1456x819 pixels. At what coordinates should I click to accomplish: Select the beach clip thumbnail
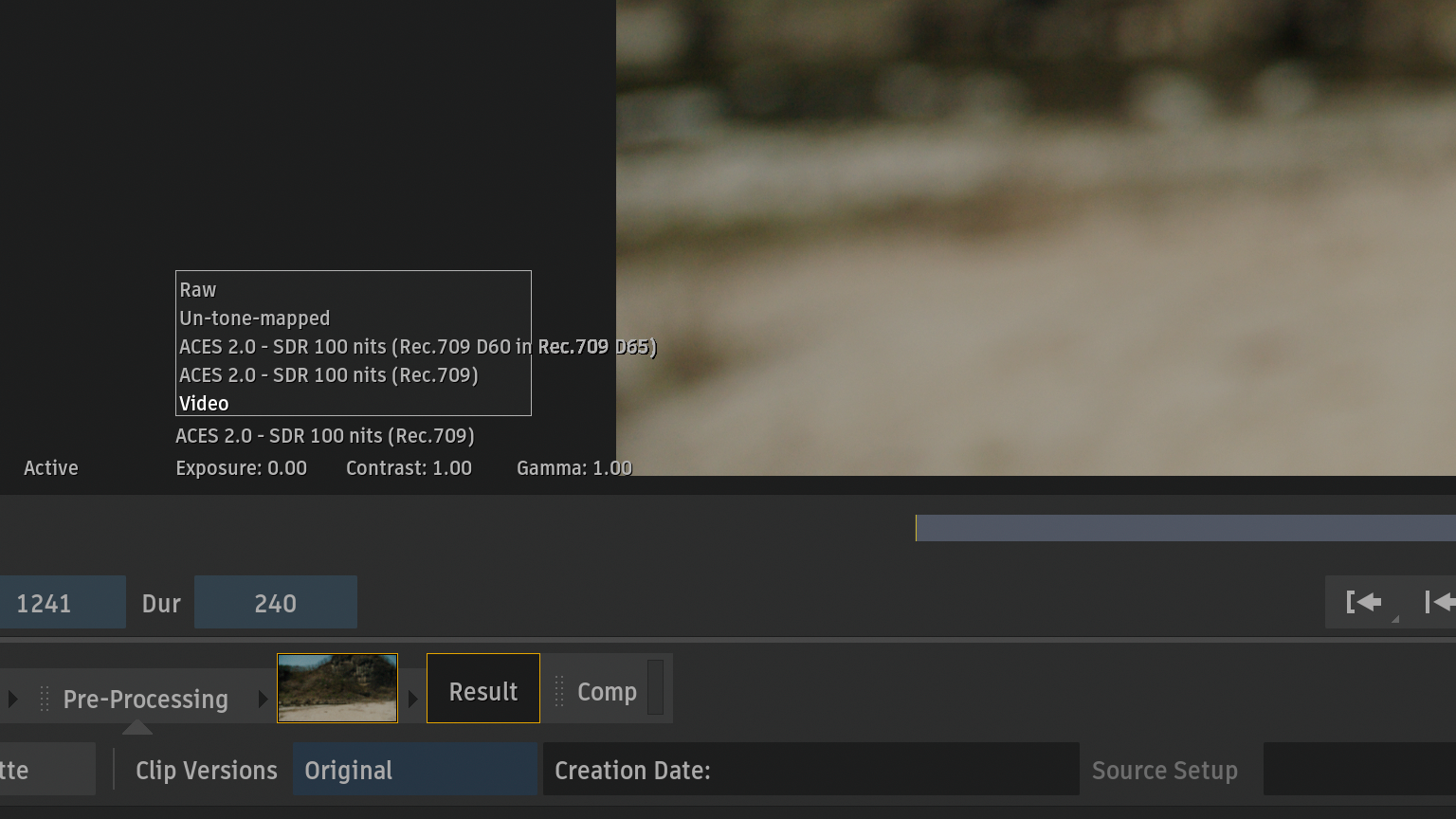(x=337, y=688)
